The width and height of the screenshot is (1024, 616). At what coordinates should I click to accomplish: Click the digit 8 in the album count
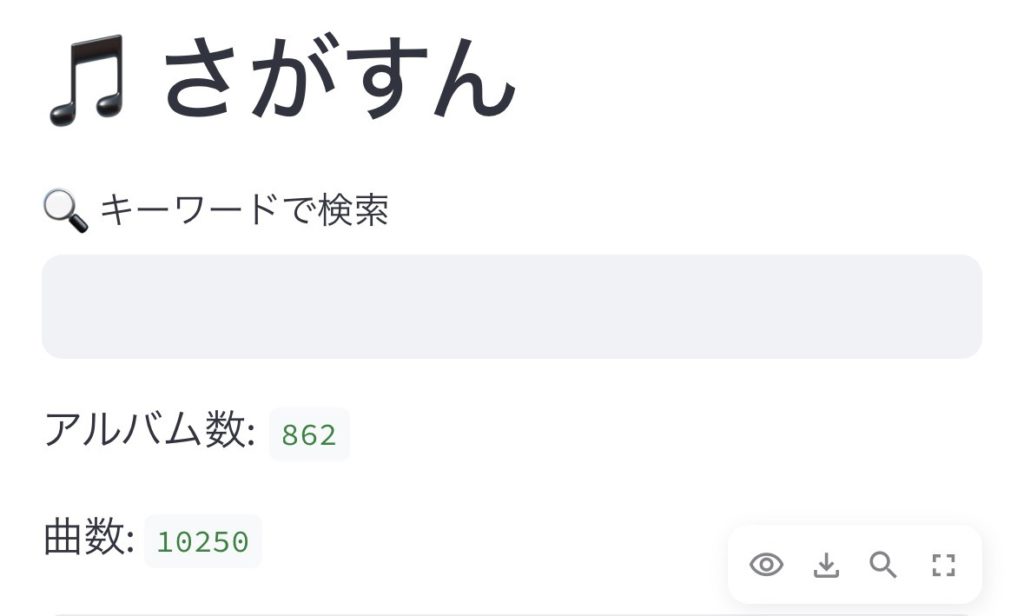[291, 435]
